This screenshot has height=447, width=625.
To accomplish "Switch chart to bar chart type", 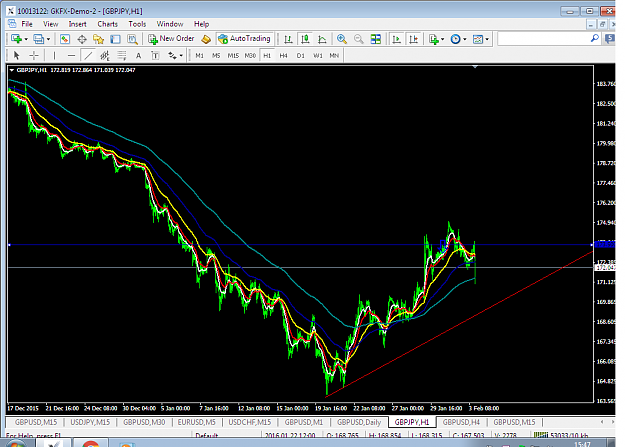I will pos(288,39).
